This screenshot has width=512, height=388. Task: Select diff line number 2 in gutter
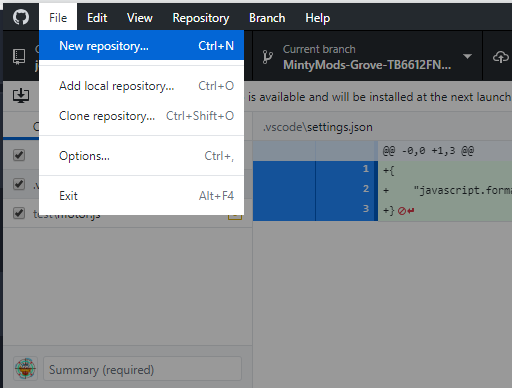tap(366, 189)
